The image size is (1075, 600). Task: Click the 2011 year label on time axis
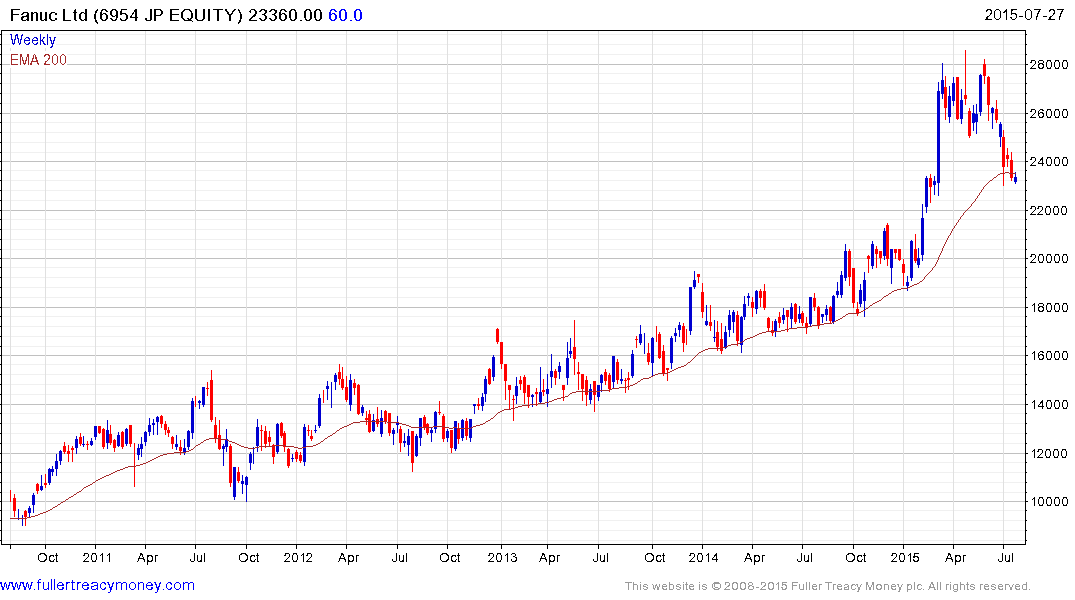[x=97, y=557]
